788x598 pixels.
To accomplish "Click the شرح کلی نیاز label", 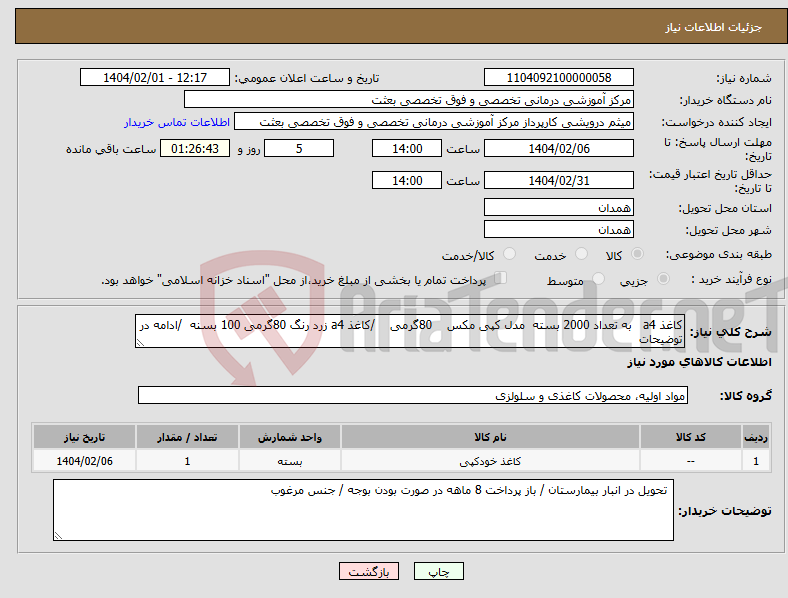I will click(731, 332).
